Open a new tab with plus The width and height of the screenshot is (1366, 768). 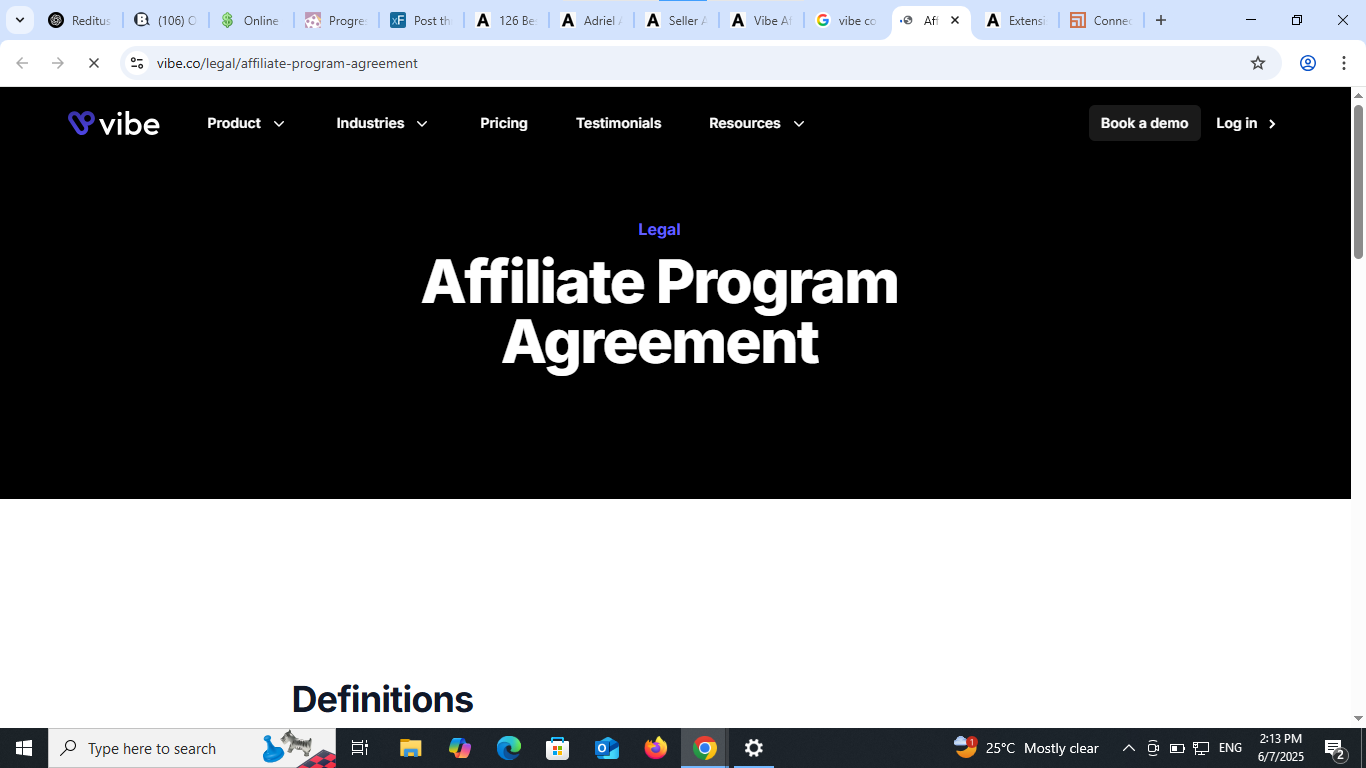(x=1161, y=20)
